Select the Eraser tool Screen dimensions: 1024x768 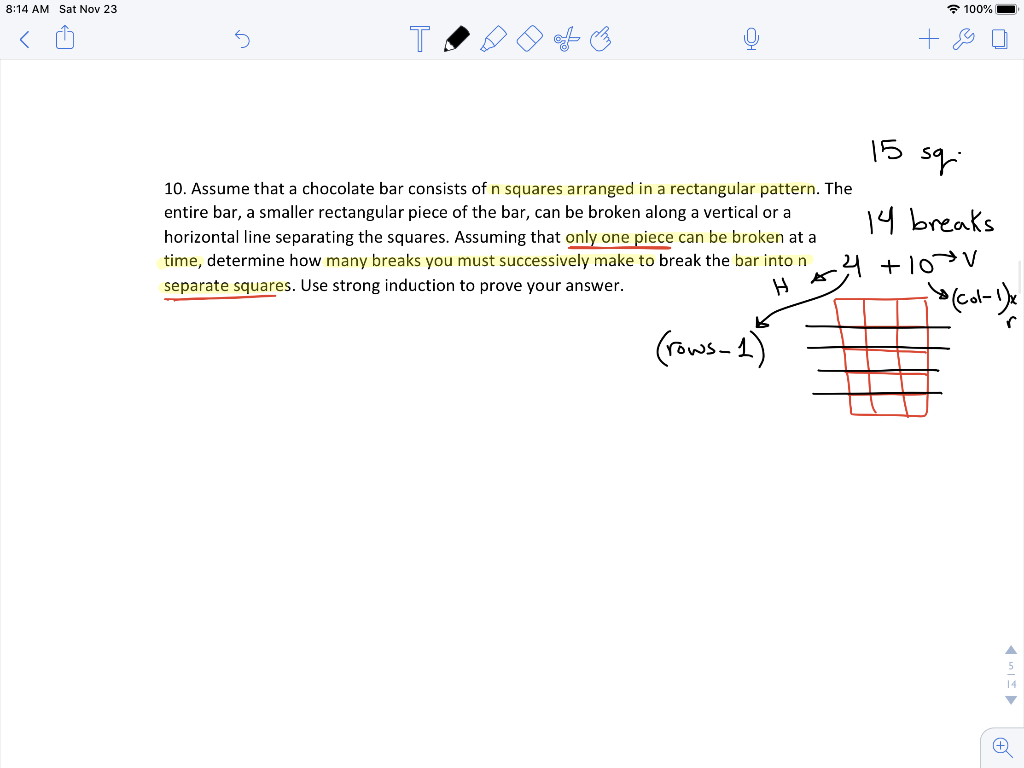529,39
